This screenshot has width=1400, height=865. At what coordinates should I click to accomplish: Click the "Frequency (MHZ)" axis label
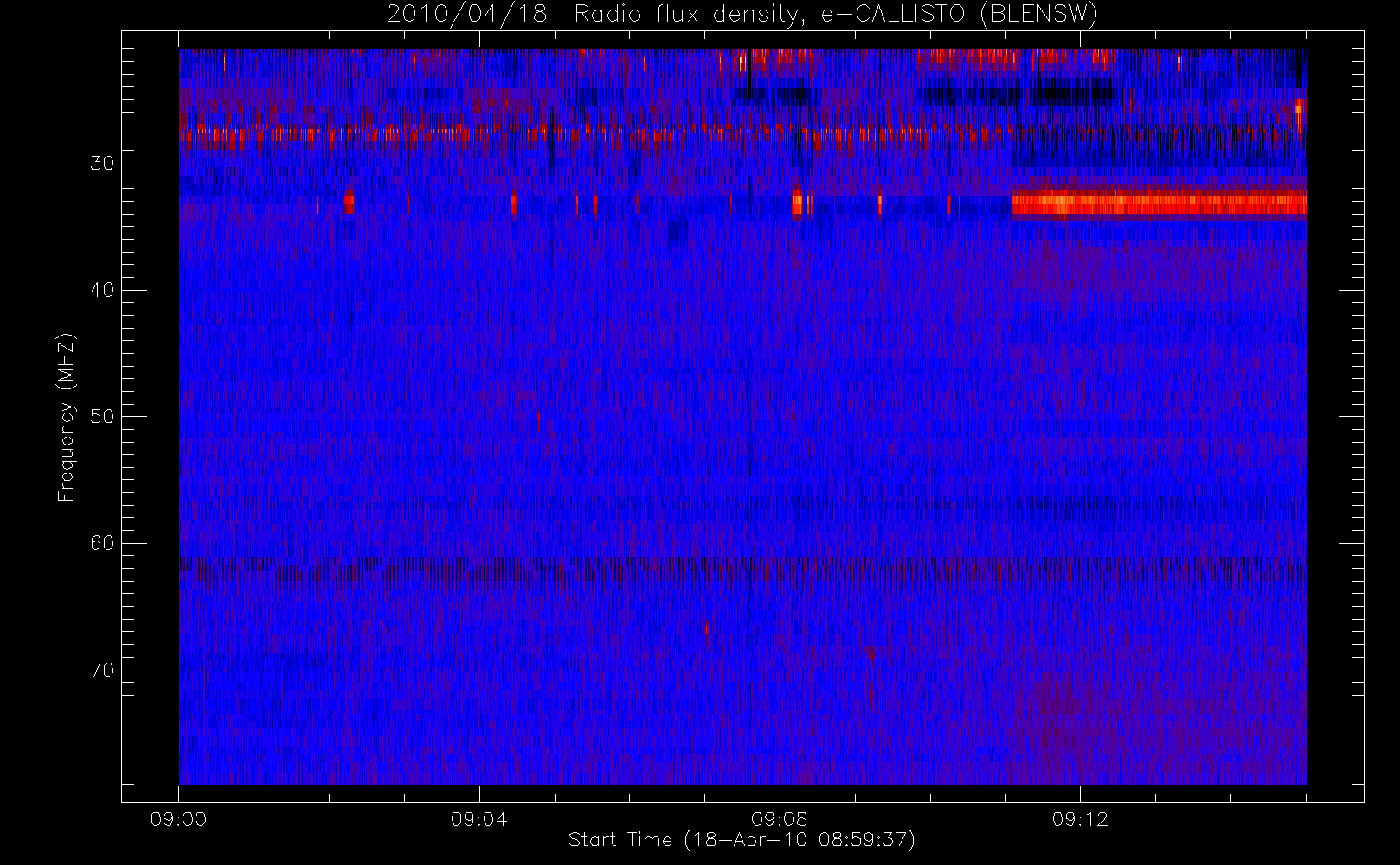[67, 417]
